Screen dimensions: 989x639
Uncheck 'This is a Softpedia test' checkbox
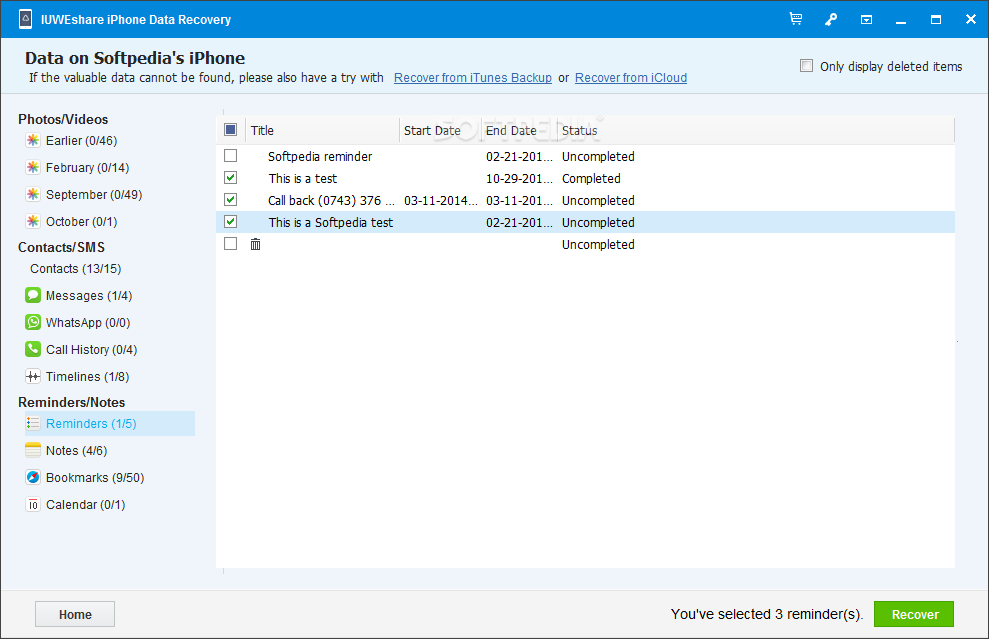click(x=230, y=222)
